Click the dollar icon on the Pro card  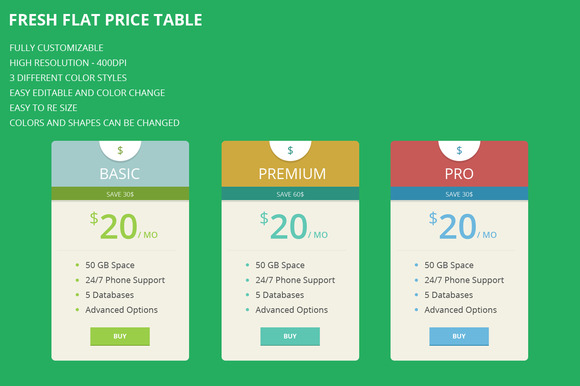point(459,150)
